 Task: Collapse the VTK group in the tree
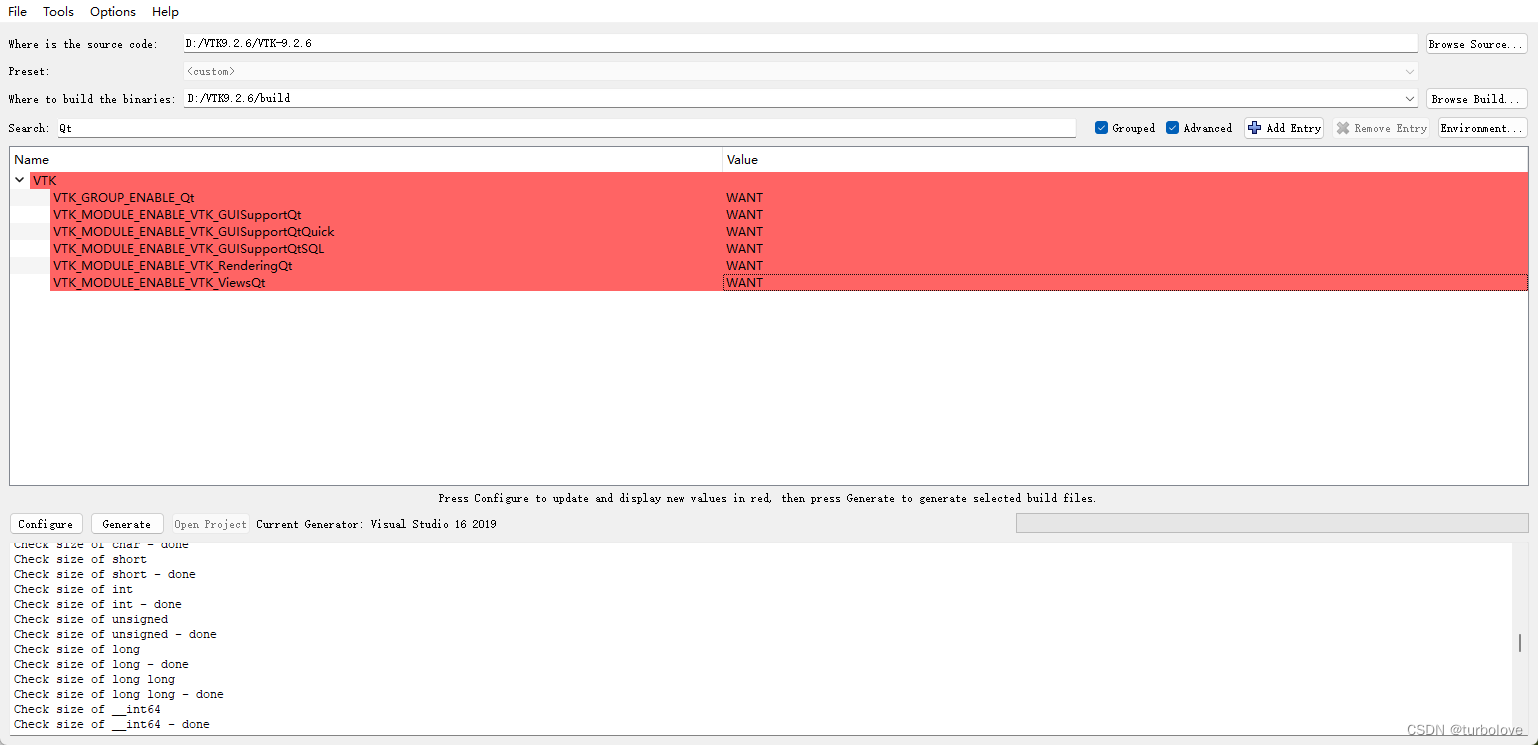coord(20,180)
